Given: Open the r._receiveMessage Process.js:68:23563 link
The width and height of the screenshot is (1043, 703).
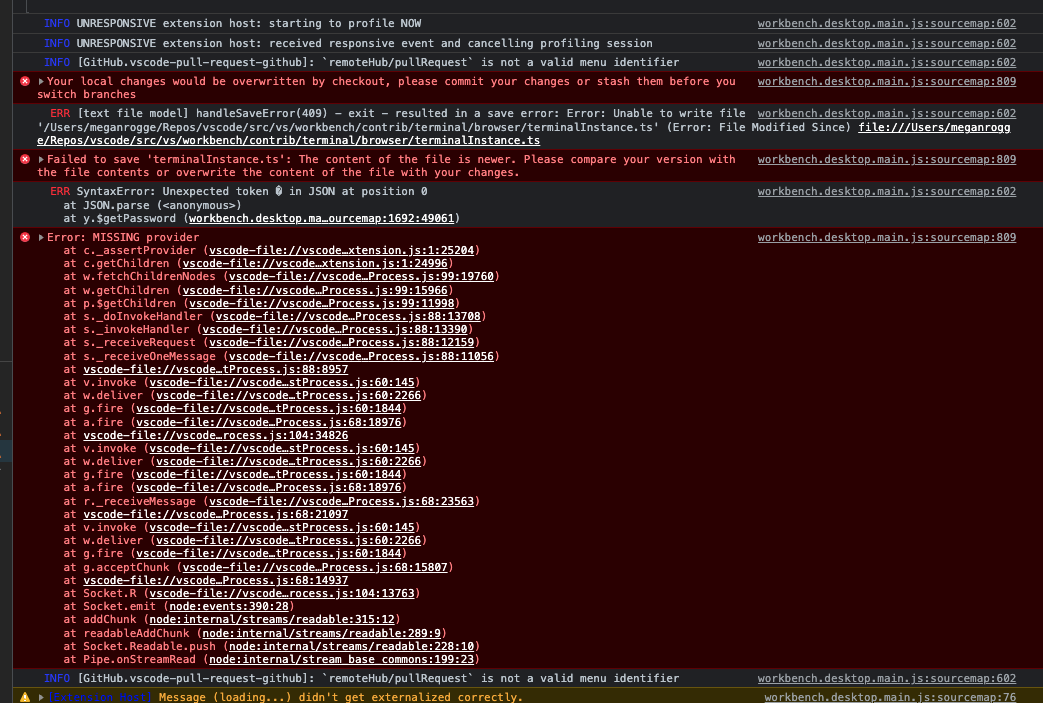Looking at the screenshot, I should (x=341, y=501).
